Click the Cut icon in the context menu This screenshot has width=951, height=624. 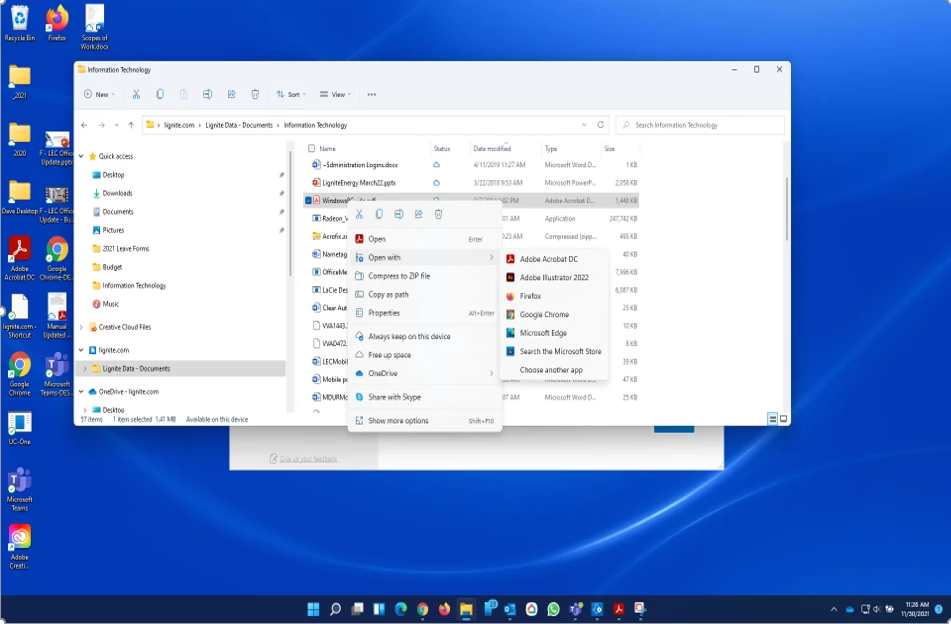[x=359, y=214]
